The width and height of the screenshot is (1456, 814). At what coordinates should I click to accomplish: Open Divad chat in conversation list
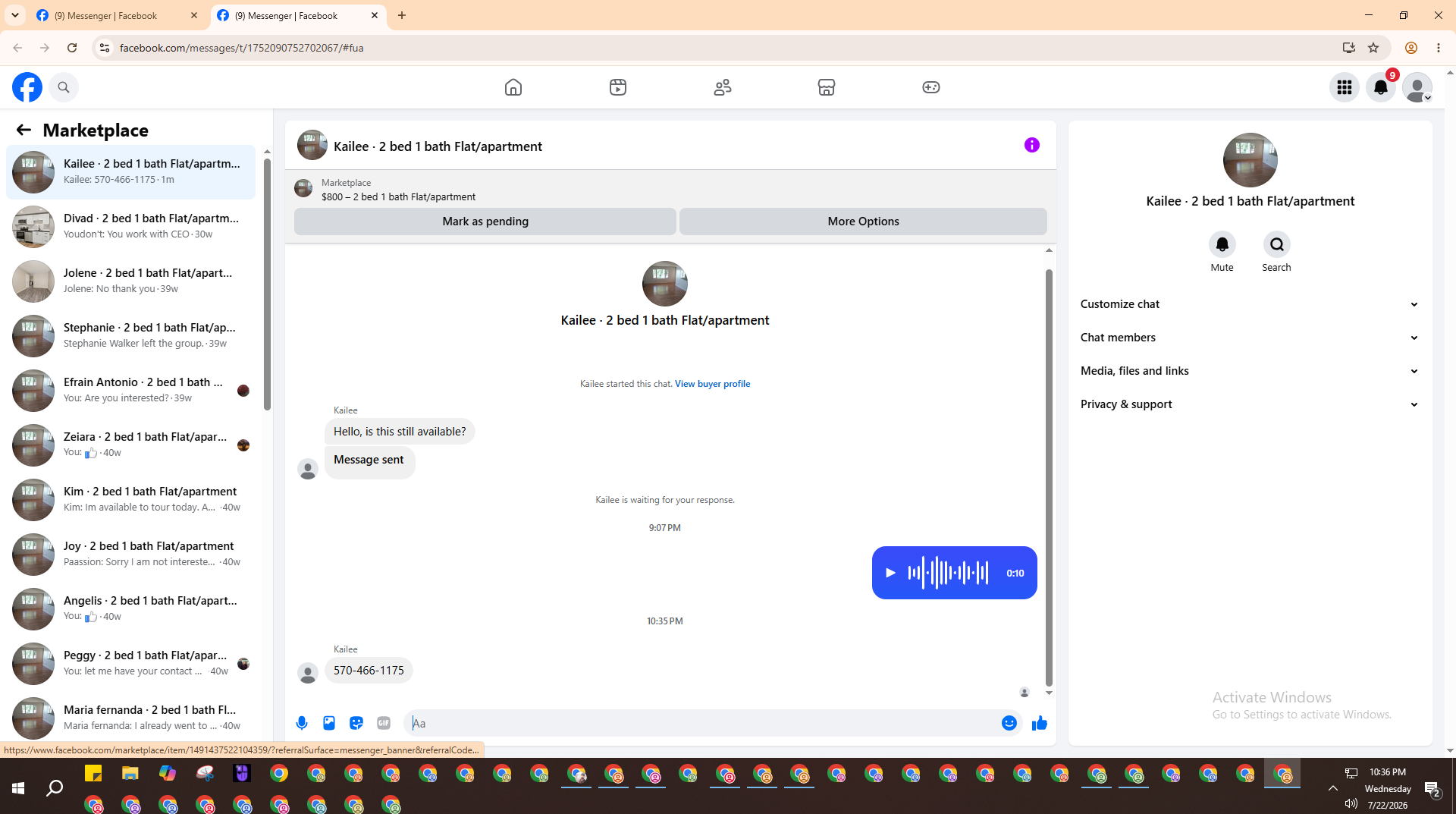point(130,227)
